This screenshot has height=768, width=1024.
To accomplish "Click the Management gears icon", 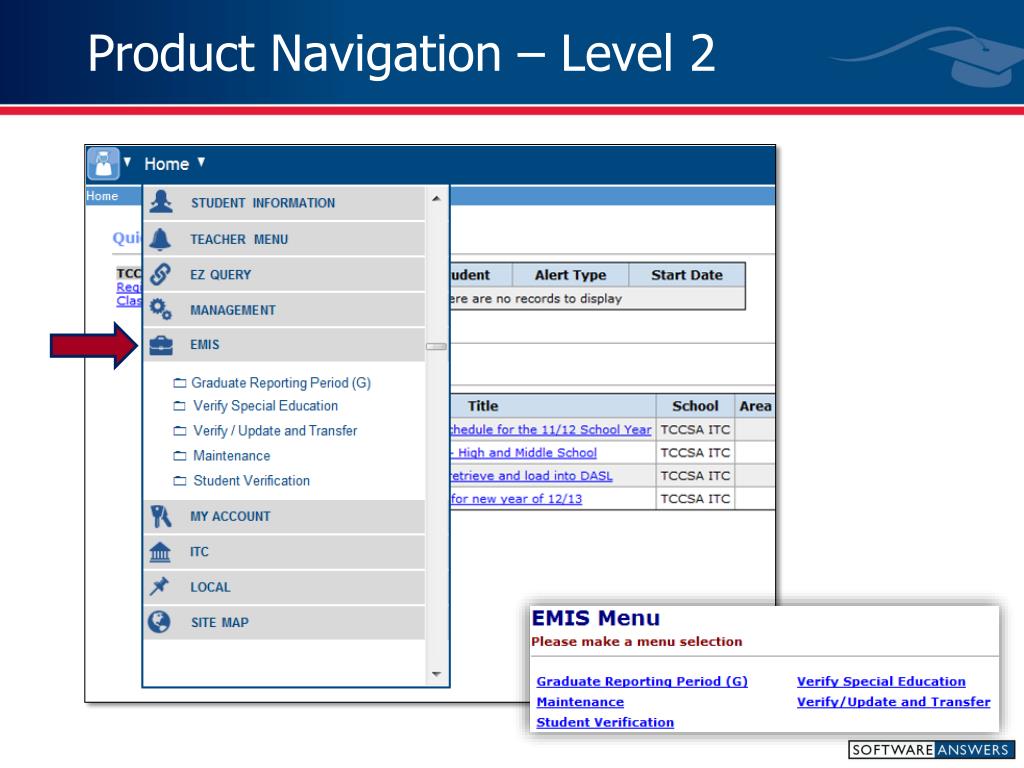I will pos(160,309).
